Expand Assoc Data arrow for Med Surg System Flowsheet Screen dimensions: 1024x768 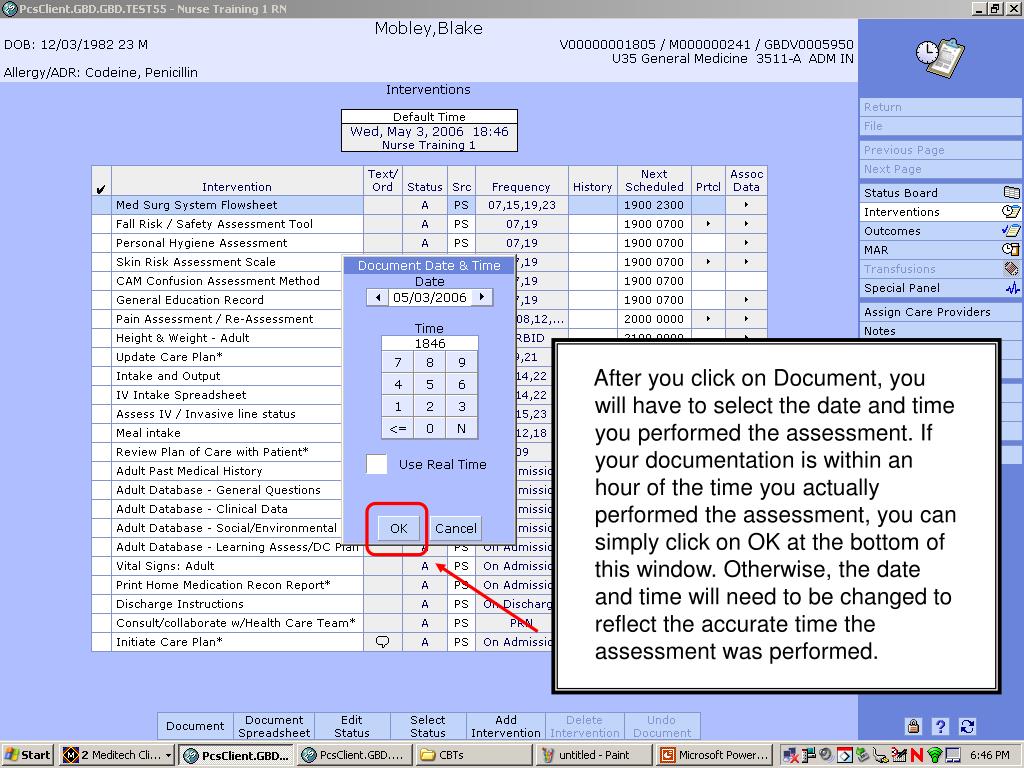(746, 205)
